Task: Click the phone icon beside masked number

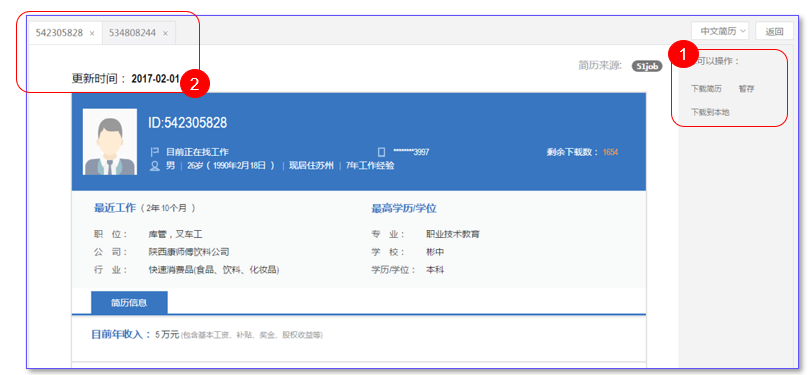Action: pos(382,152)
